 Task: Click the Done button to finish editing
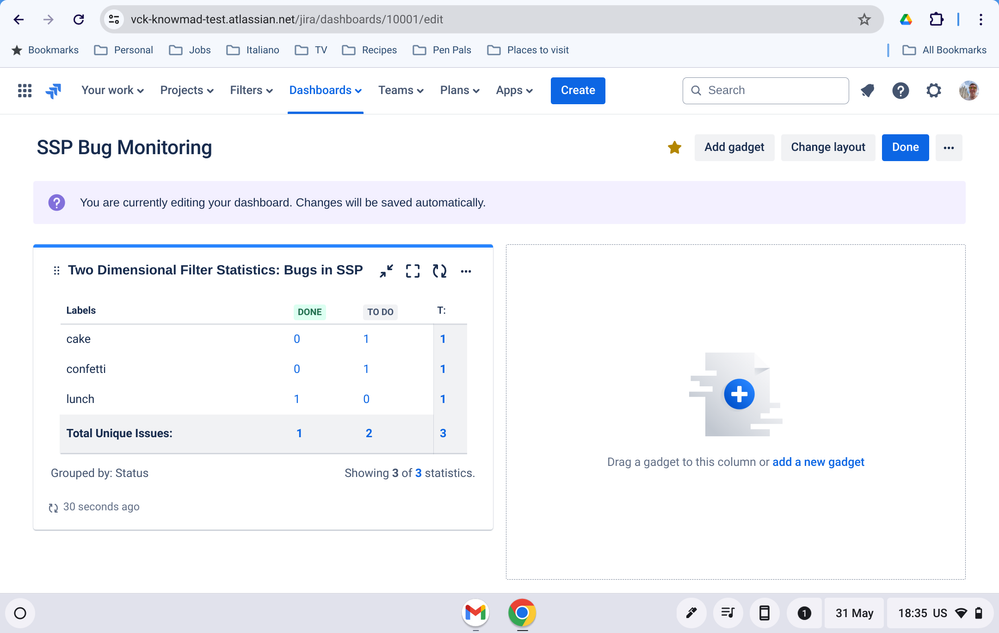tap(905, 148)
